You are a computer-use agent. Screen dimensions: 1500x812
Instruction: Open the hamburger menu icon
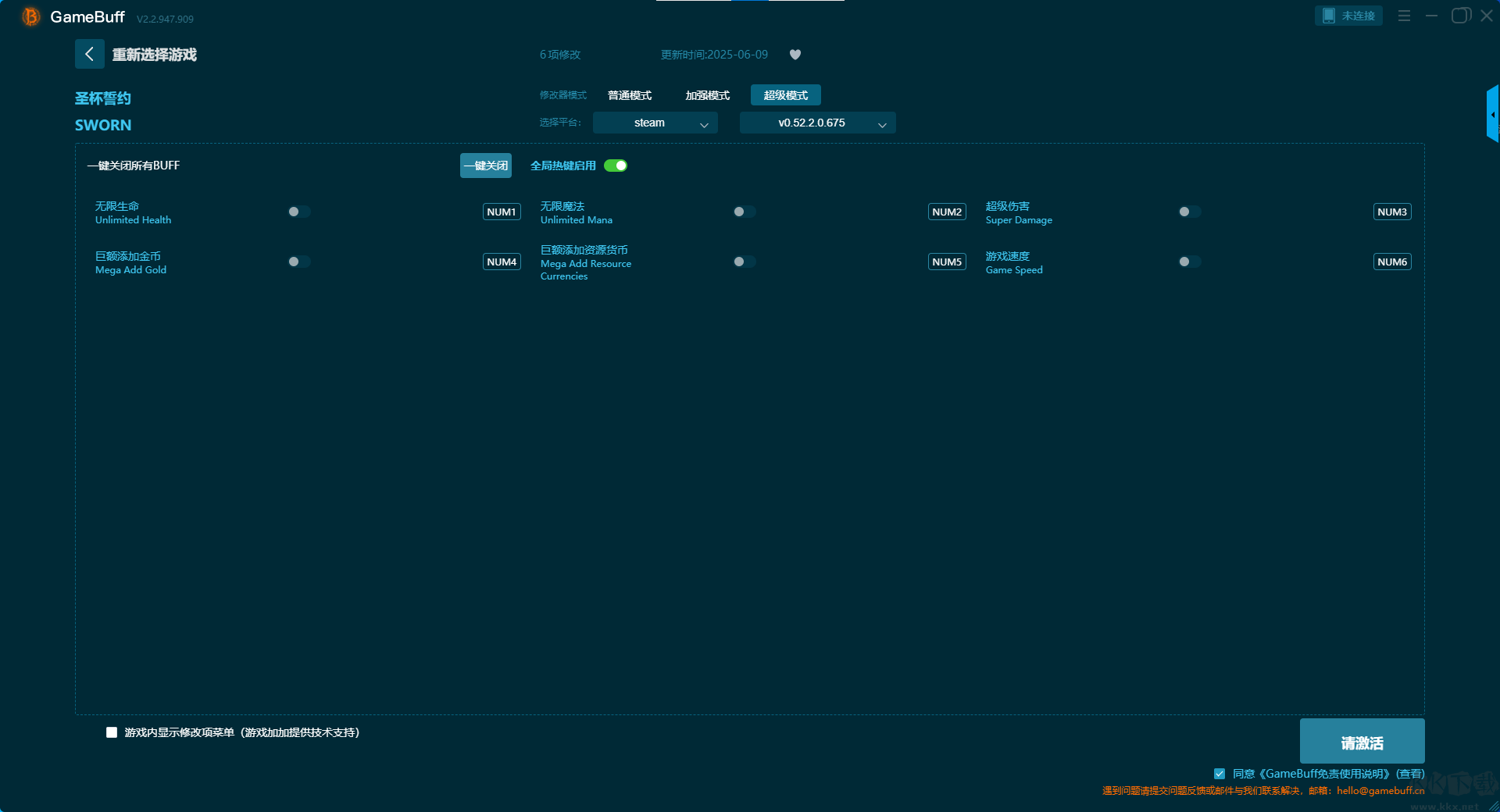[1404, 16]
